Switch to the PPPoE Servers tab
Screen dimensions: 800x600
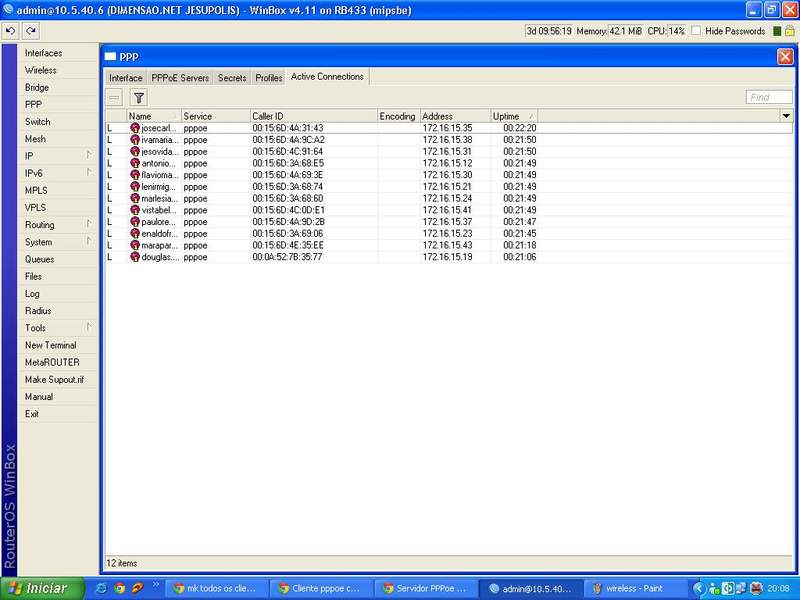180,78
